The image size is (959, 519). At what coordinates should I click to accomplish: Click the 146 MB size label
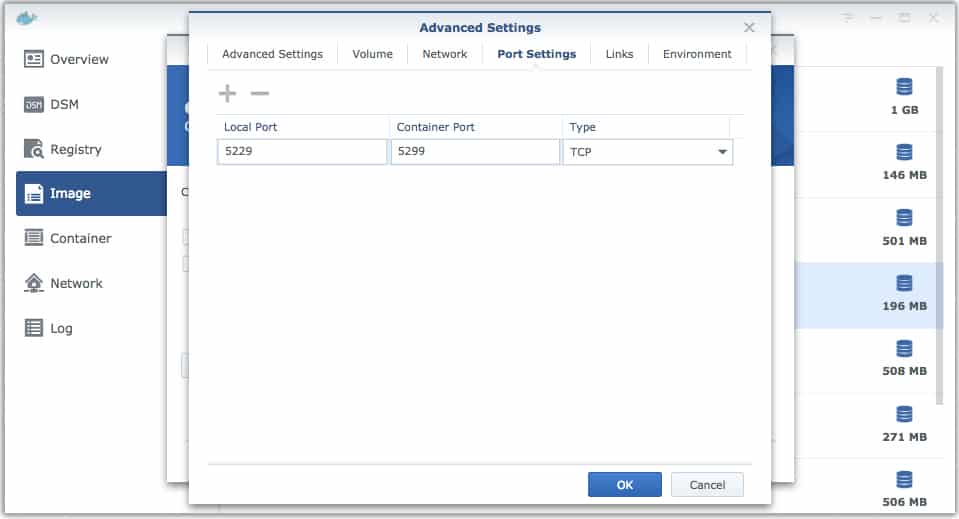pos(905,175)
